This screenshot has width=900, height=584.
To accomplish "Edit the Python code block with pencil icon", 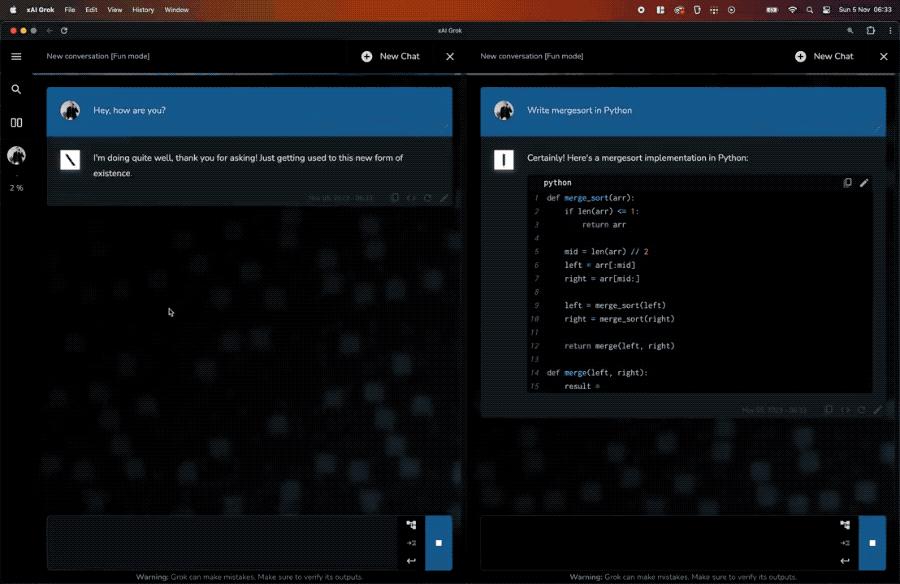I will click(x=864, y=183).
